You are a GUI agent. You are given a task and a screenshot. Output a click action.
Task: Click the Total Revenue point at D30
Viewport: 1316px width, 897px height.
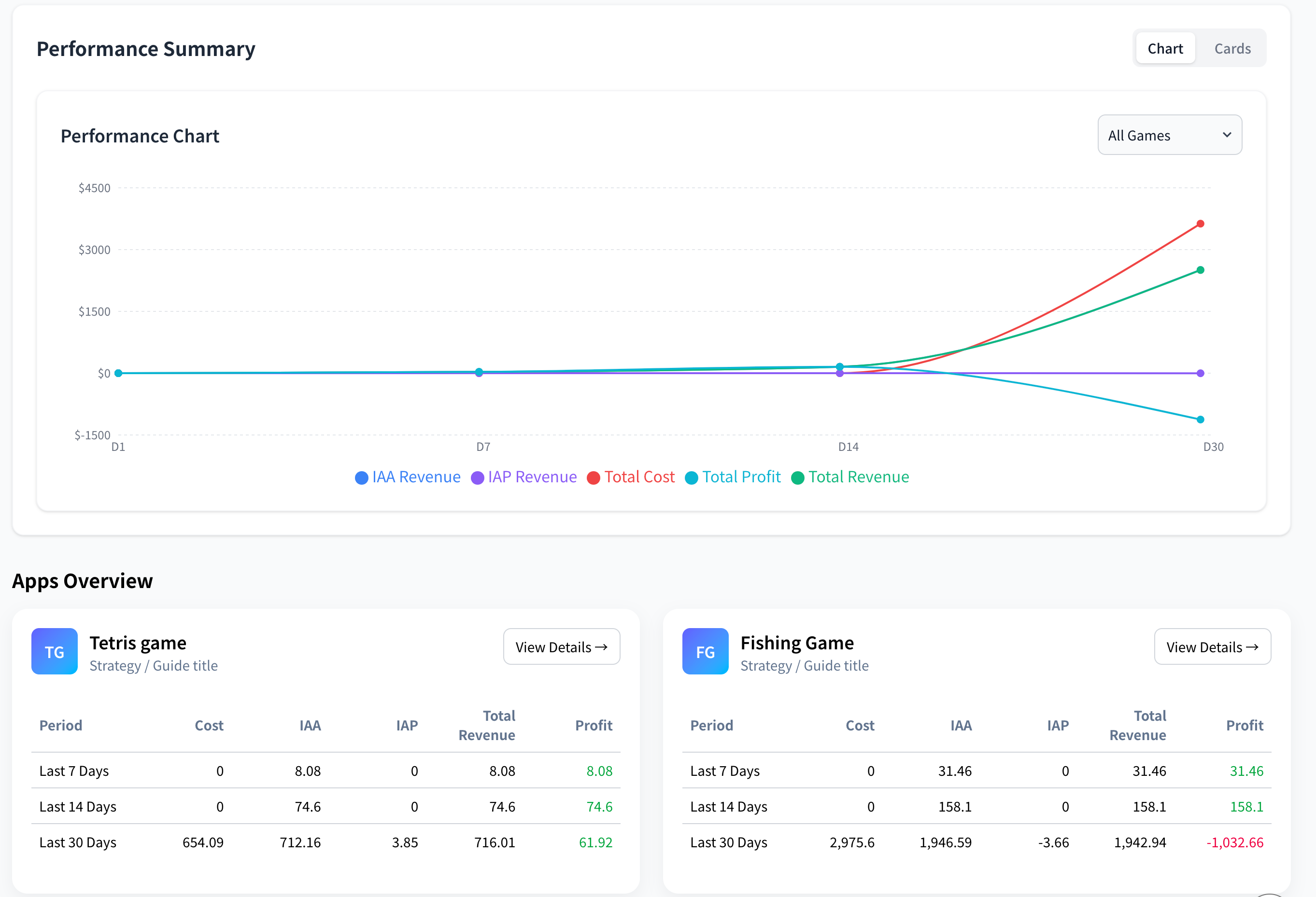(1200, 270)
